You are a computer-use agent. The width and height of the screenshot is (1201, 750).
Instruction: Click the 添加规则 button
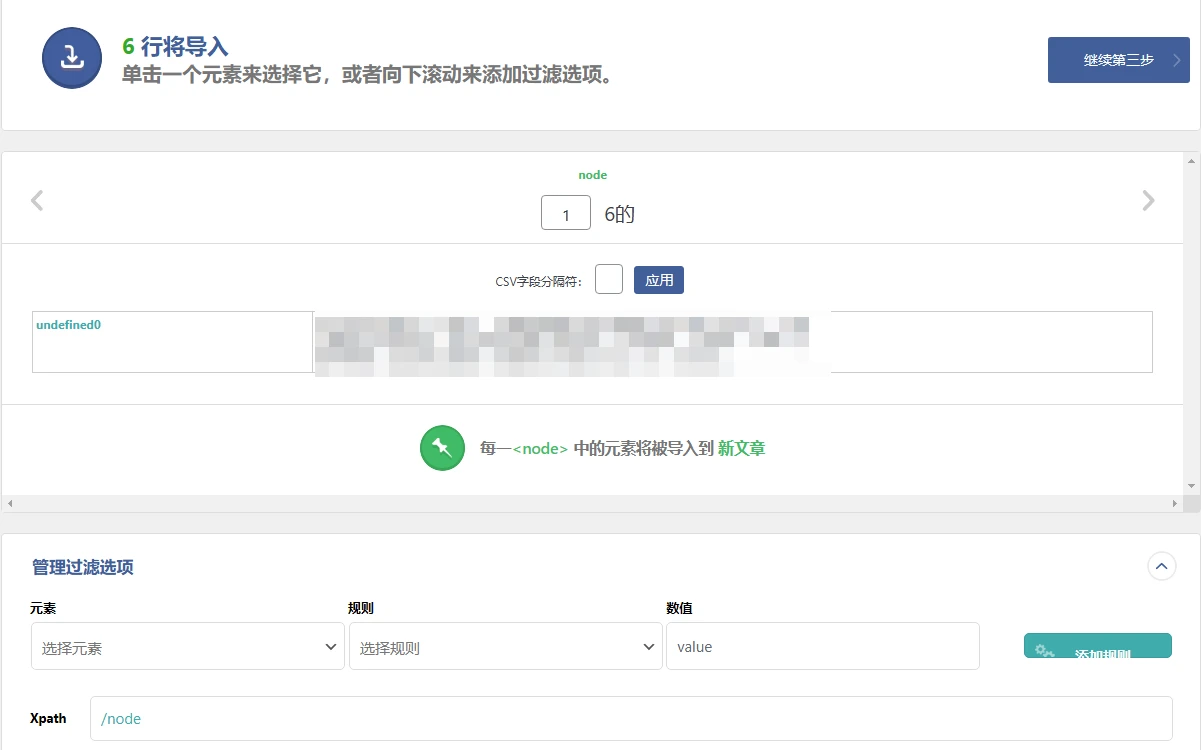tap(1097, 647)
